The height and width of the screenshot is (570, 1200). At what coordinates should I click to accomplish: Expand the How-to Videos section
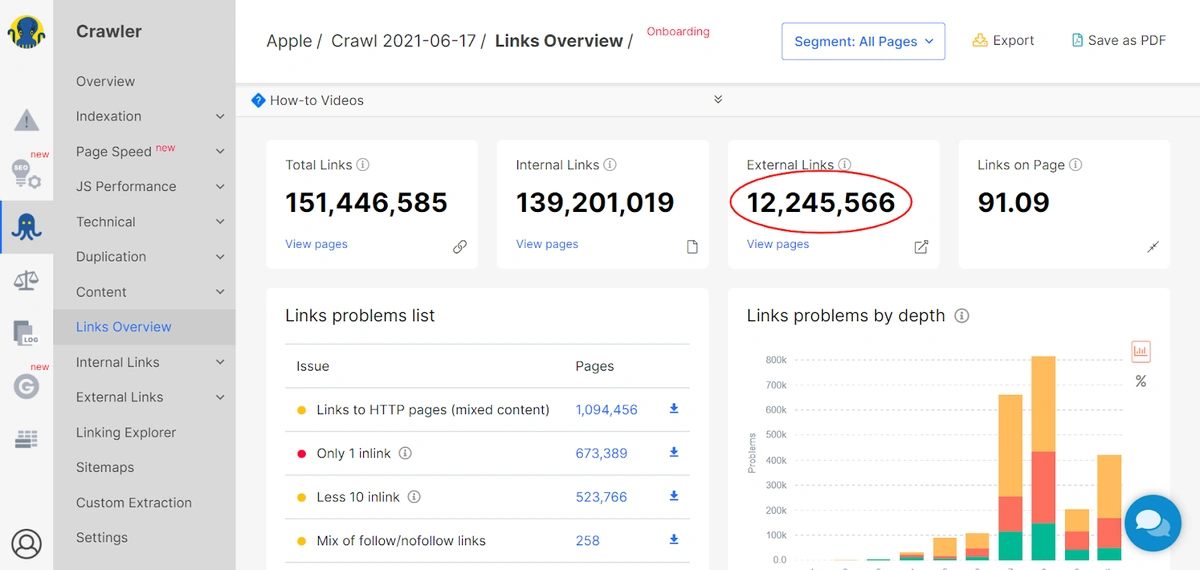[x=718, y=100]
